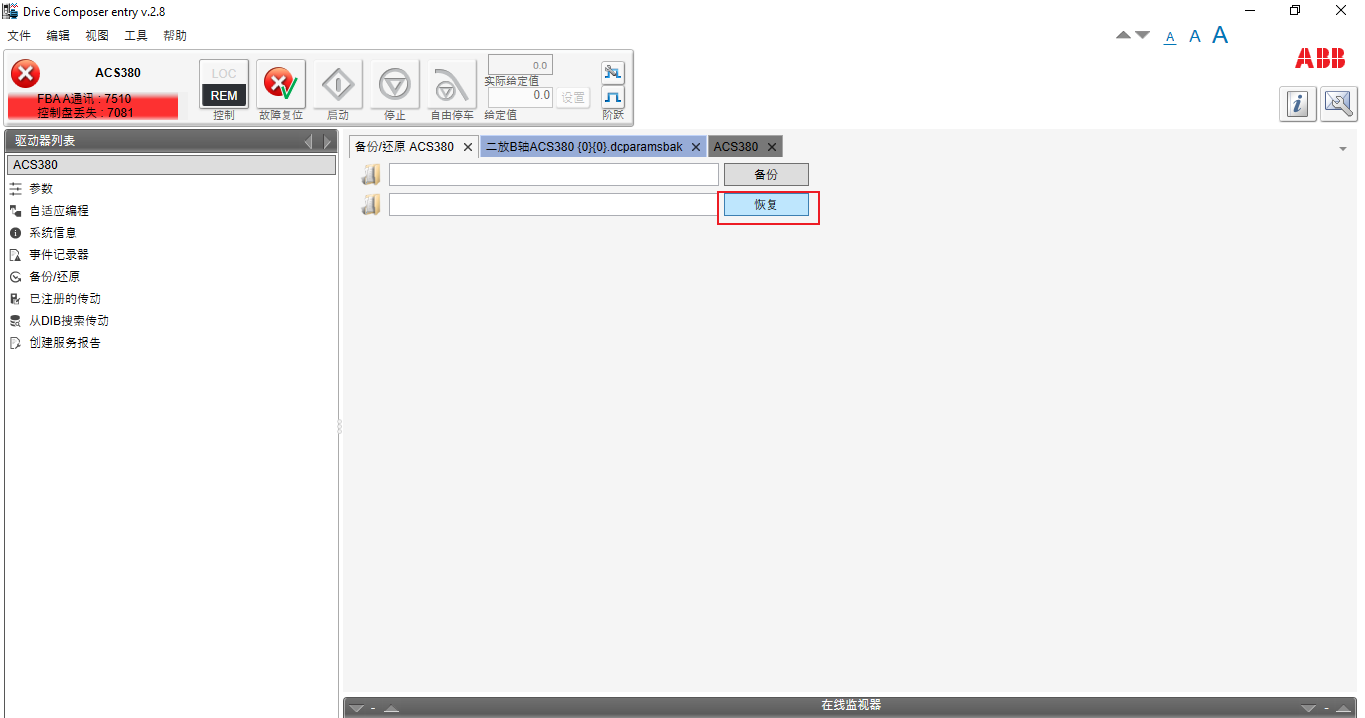The image size is (1365, 718).
Task: Click the folder icon beside the 备份 field
Action: pos(371,175)
